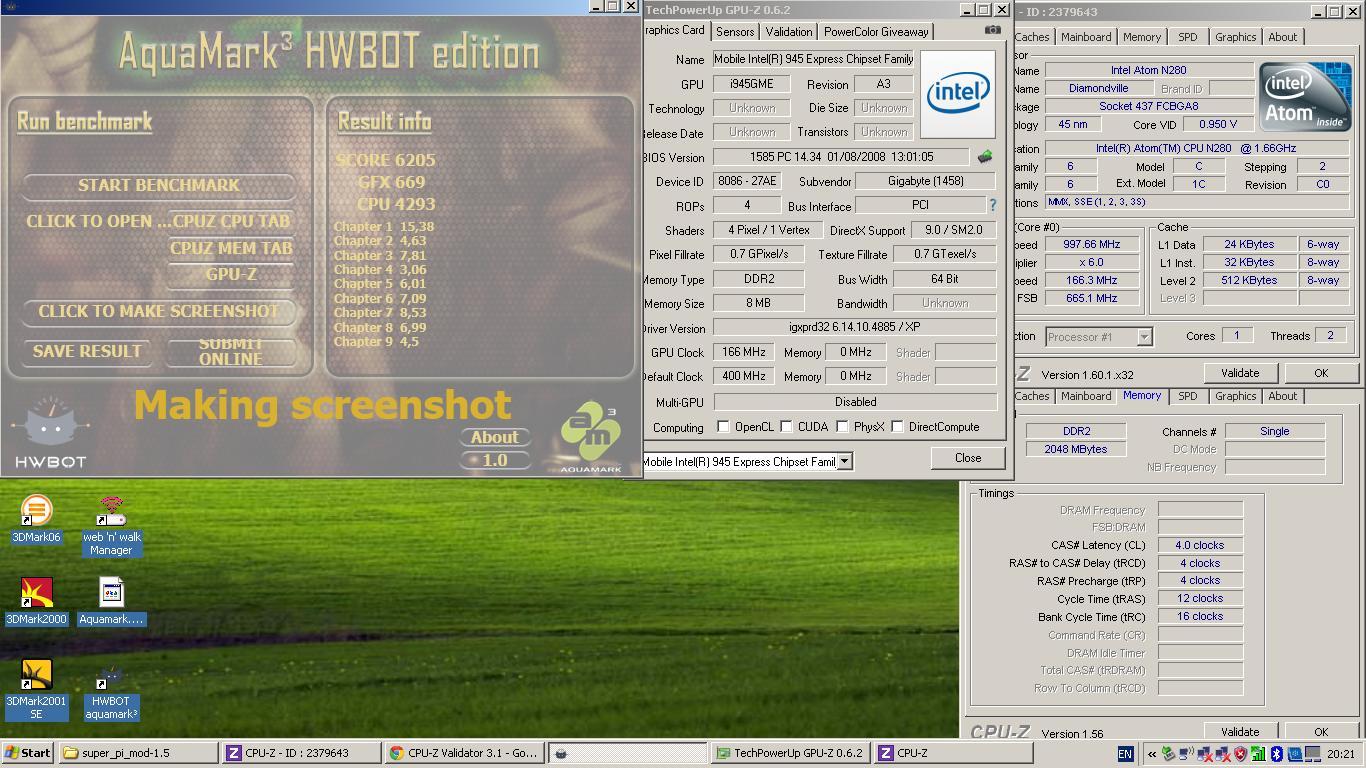Open the HWBOT aquamark³ desktop shortcut

111,692
